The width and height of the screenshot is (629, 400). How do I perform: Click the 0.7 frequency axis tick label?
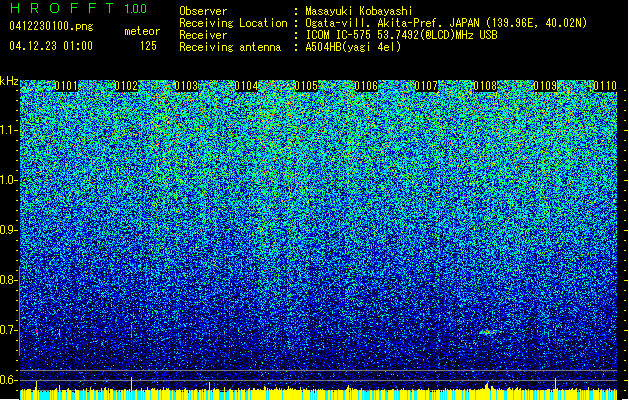point(9,330)
